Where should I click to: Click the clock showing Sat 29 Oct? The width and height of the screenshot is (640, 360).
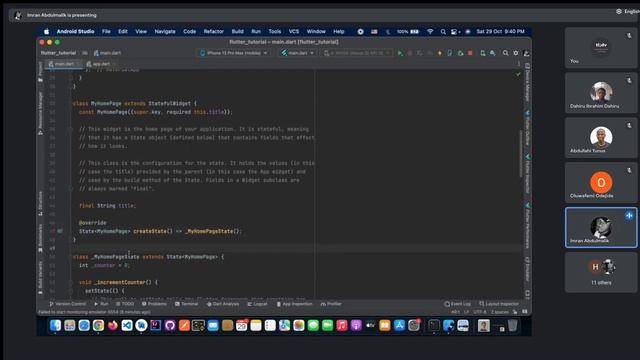pos(500,31)
